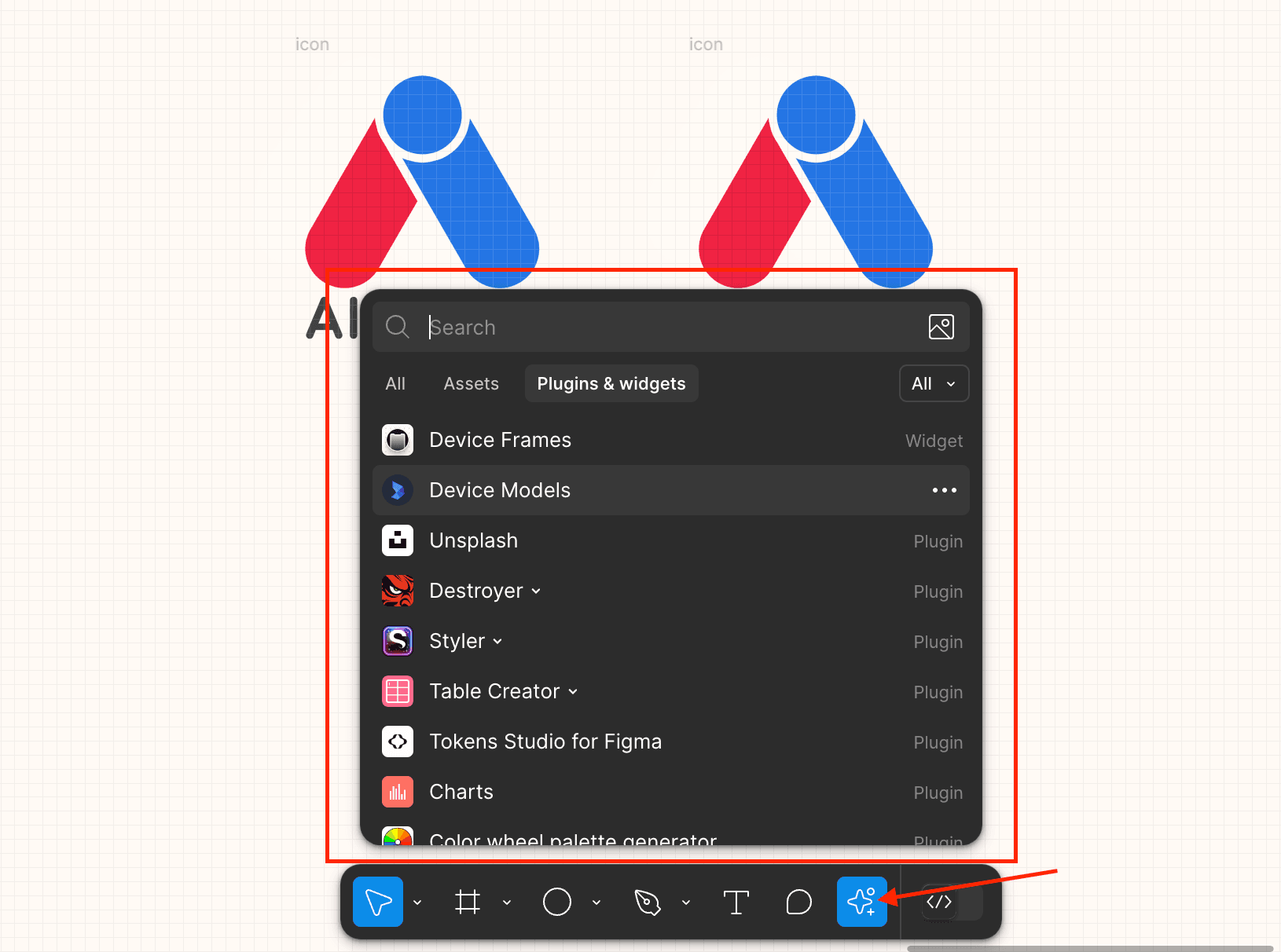Click the image search icon
Screen dimensions: 1281x952
(941, 327)
